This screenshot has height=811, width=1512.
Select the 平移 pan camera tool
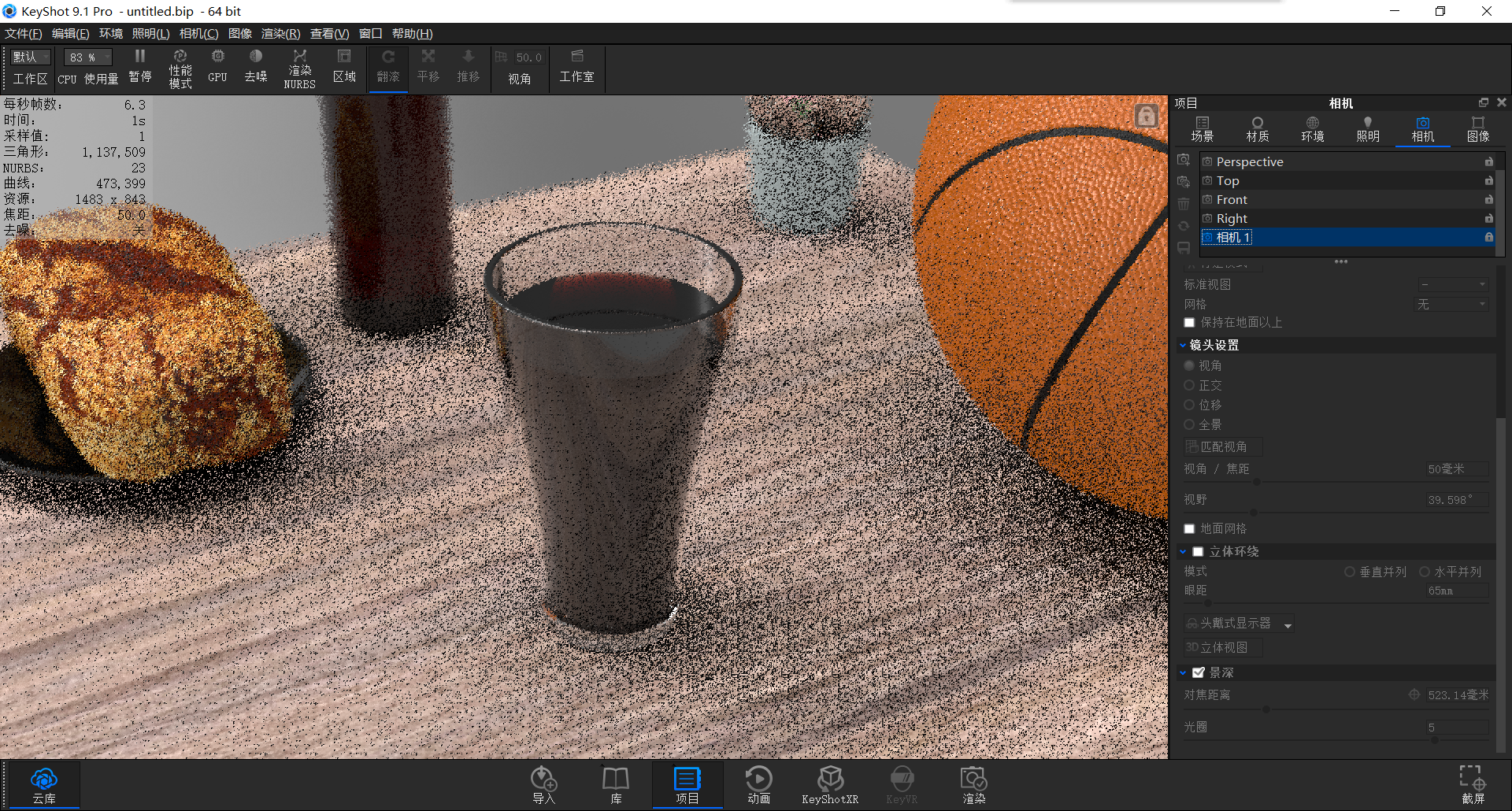[428, 68]
